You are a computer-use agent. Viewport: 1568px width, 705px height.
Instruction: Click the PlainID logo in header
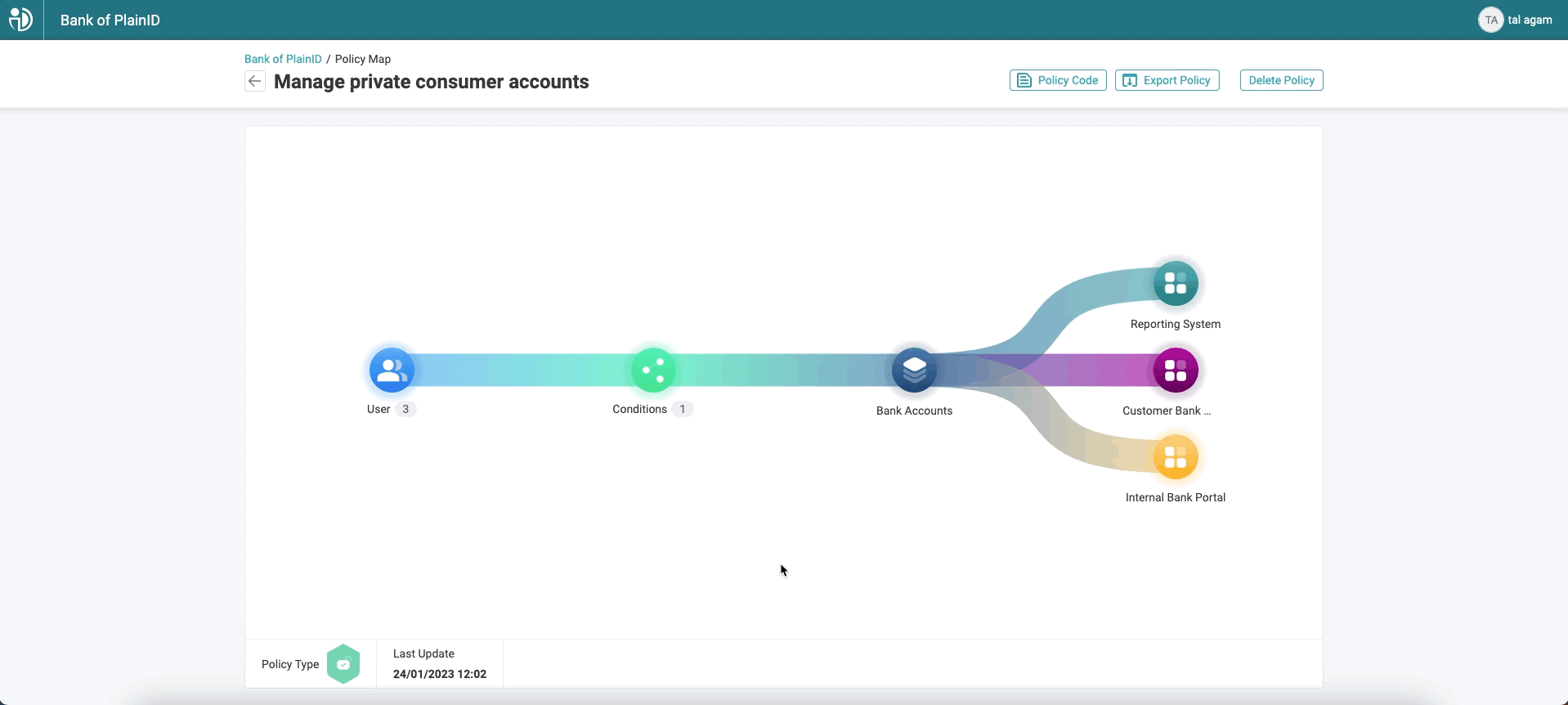[20, 19]
